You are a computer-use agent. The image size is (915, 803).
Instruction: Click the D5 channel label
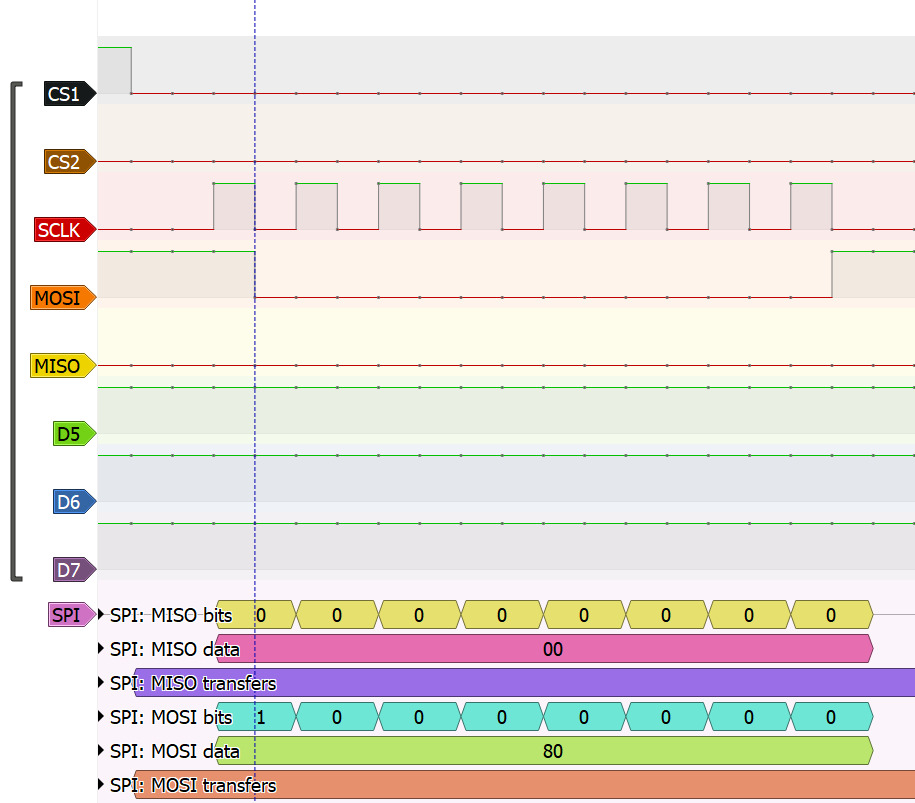[74, 434]
